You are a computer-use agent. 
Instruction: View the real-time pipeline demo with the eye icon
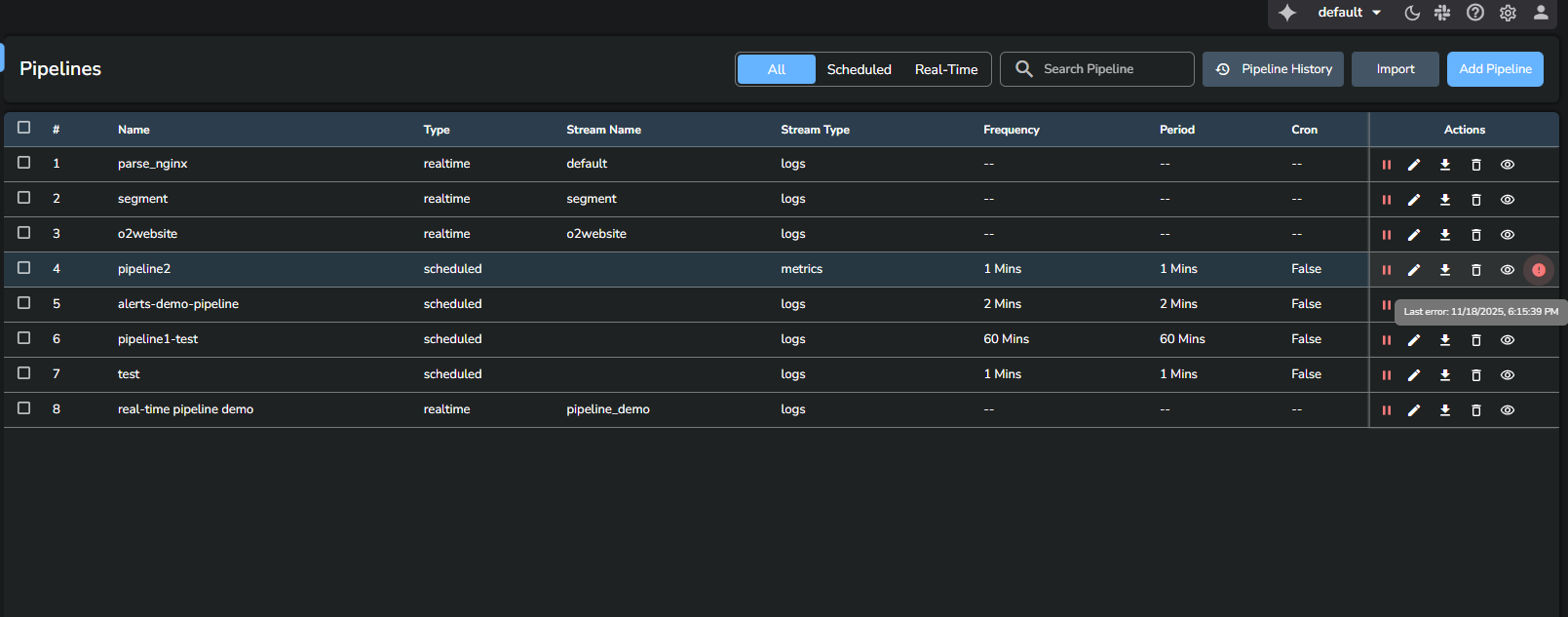tap(1508, 410)
